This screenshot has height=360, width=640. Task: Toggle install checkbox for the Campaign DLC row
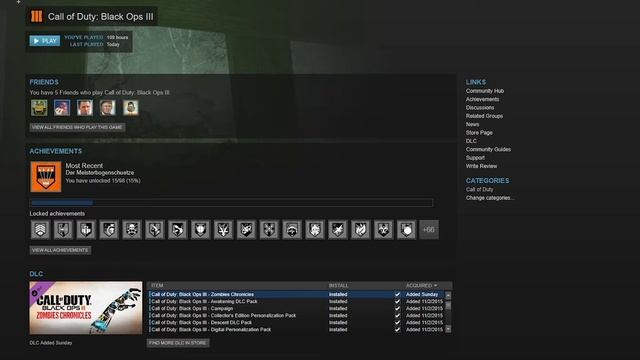(397, 309)
